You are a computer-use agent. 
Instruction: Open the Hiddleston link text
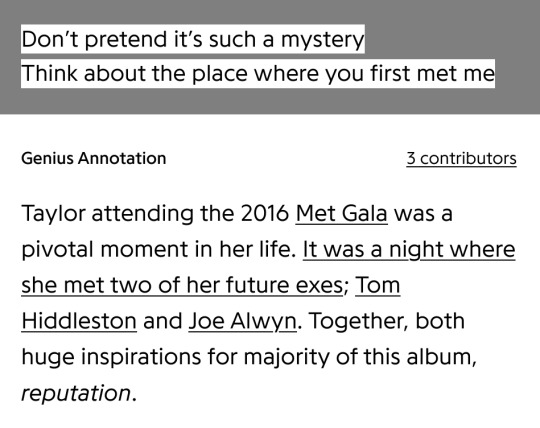tap(79, 321)
